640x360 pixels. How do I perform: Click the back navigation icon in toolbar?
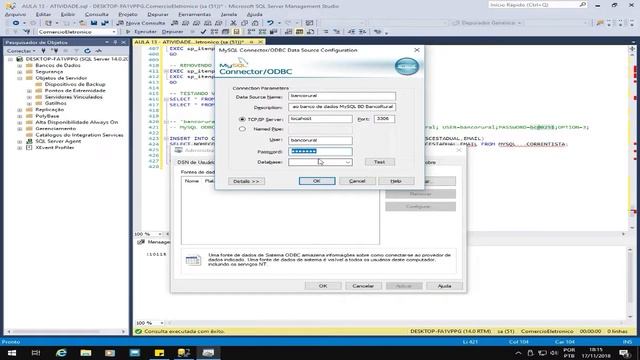tap(16, 23)
